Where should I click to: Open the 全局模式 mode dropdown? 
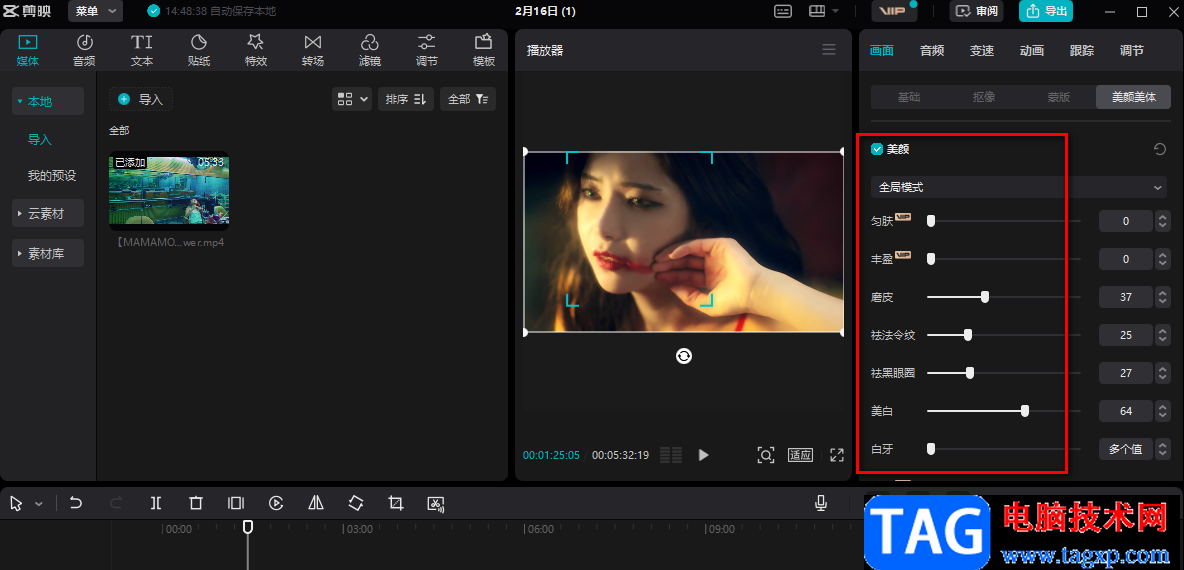1019,187
